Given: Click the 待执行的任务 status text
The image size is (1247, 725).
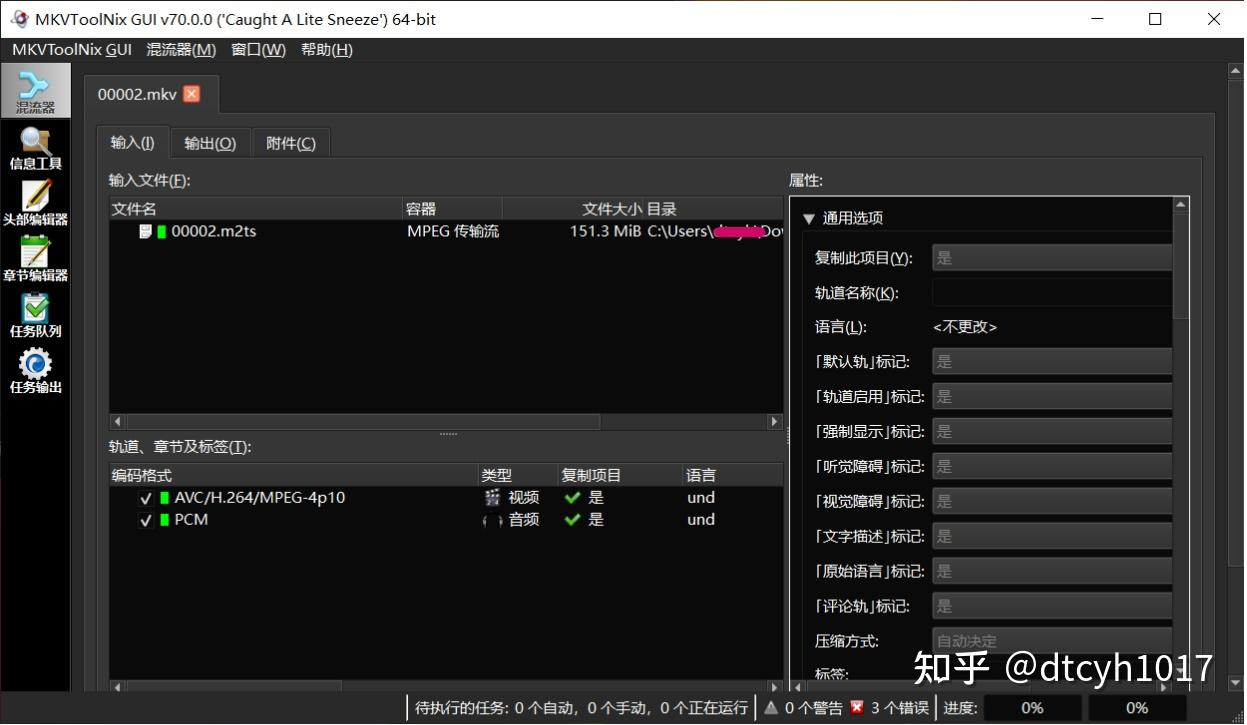Looking at the screenshot, I should tap(582, 708).
